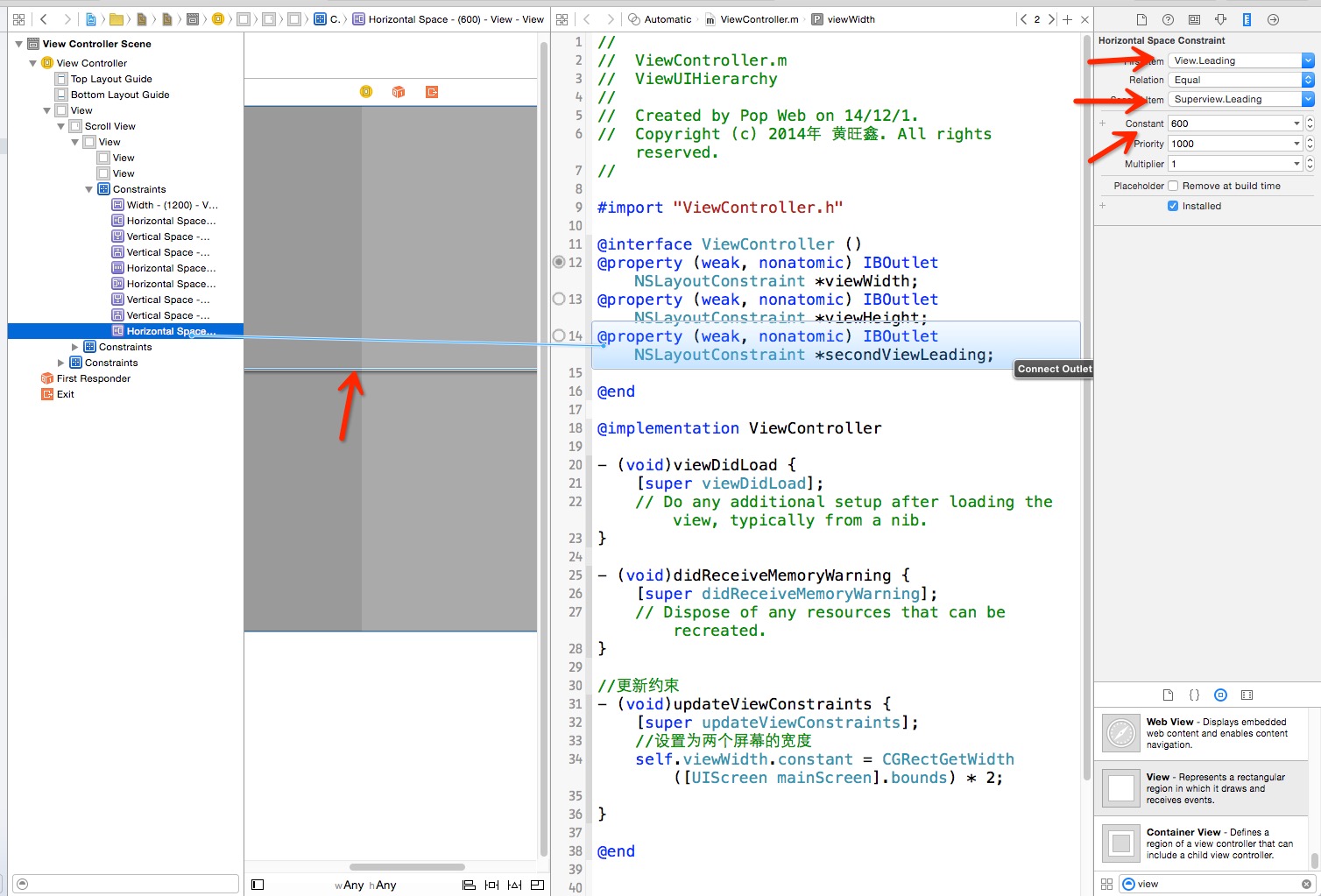Click the wAny hAny size class control
The image size is (1321, 896).
pyautogui.click(x=365, y=885)
